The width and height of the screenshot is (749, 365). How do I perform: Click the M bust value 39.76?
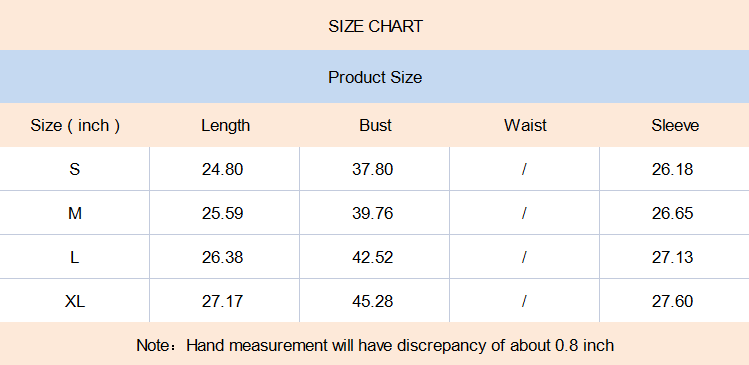[373, 213]
